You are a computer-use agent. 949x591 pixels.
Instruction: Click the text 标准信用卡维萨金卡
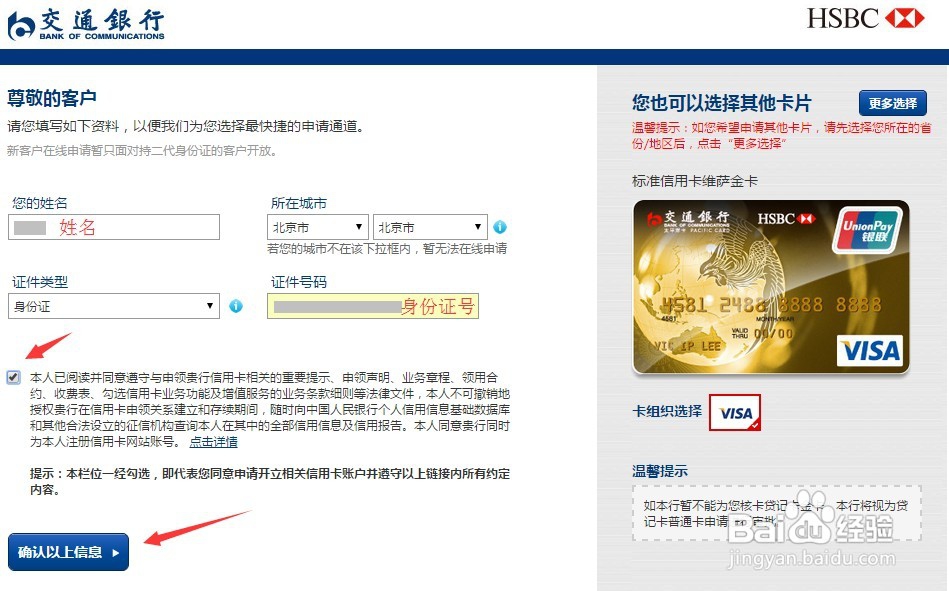[x=695, y=181]
